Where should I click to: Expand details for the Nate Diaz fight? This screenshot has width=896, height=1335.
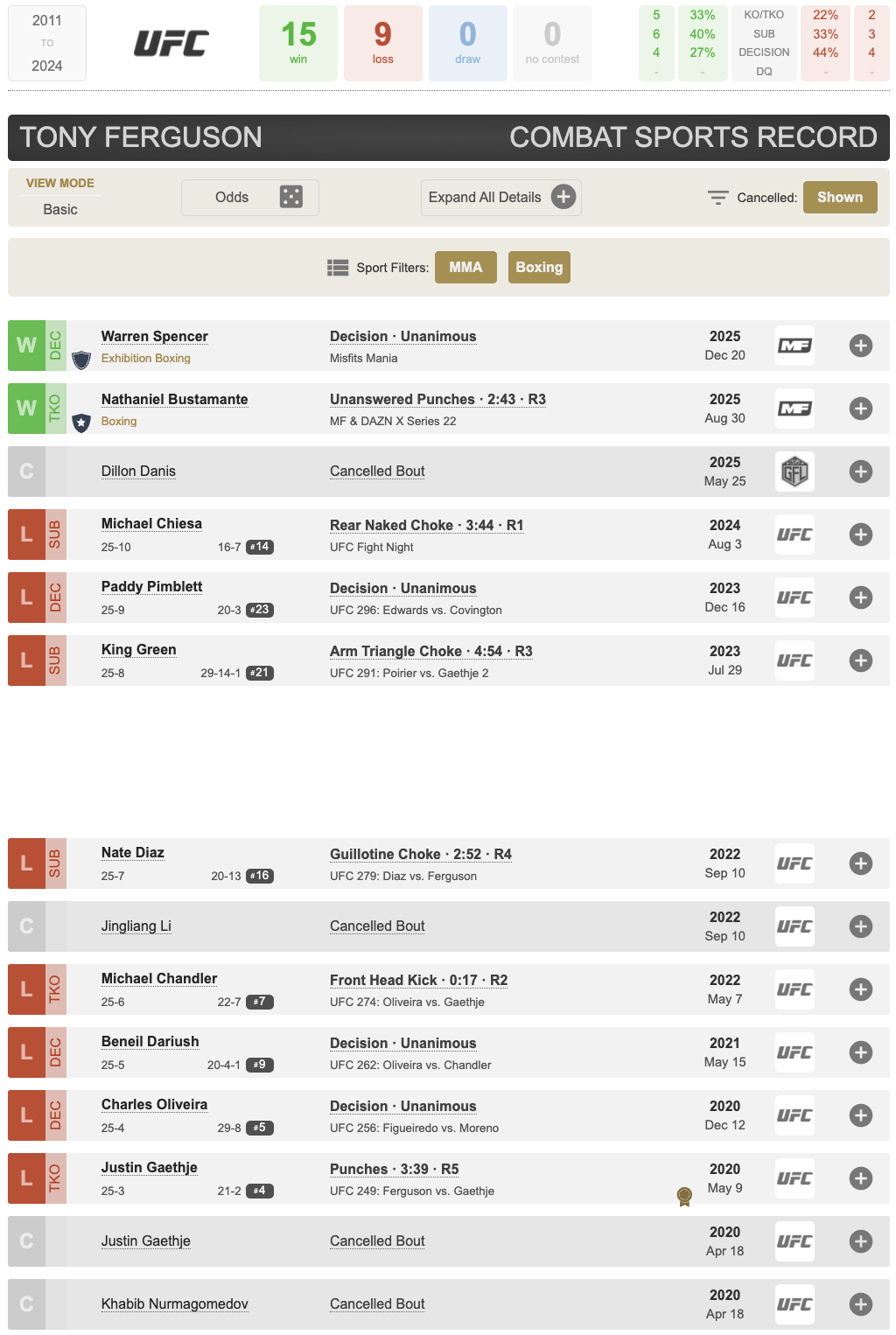click(860, 863)
